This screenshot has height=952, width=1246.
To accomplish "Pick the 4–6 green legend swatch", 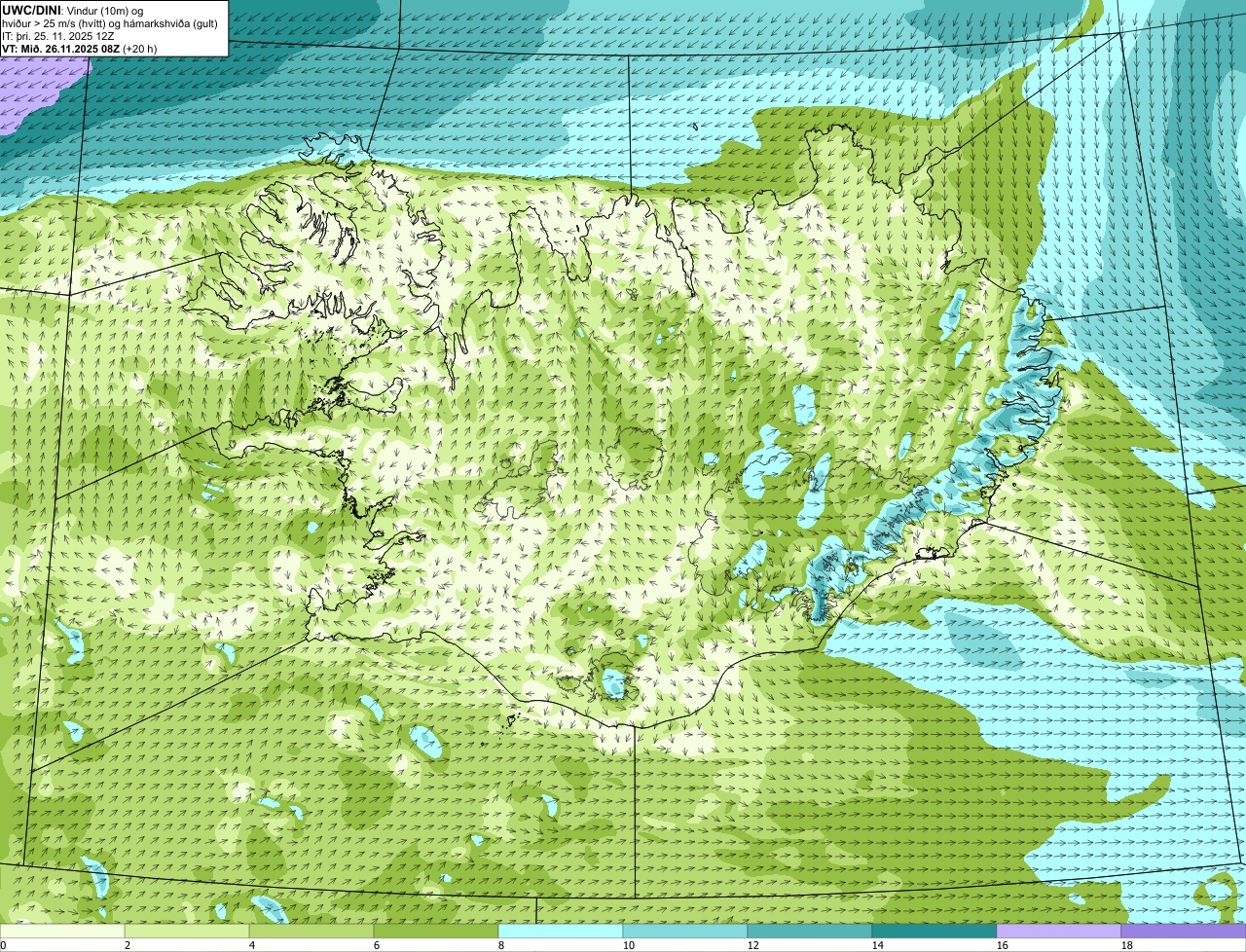I will click(311, 931).
